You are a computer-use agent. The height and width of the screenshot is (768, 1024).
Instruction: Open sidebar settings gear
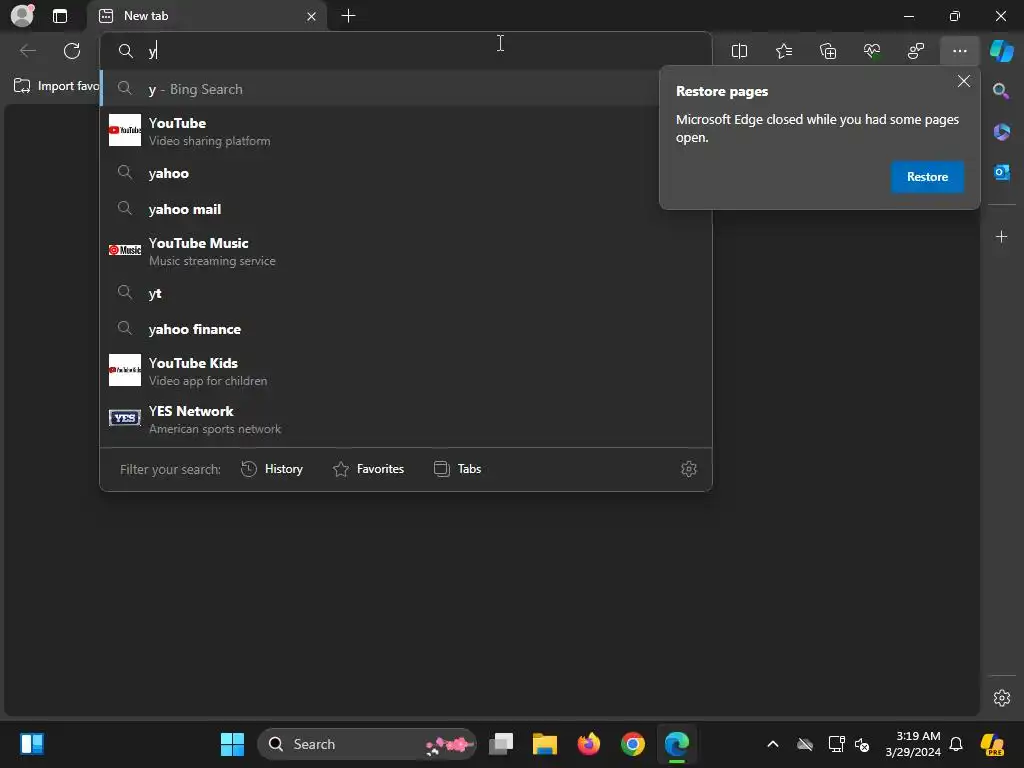click(1001, 697)
